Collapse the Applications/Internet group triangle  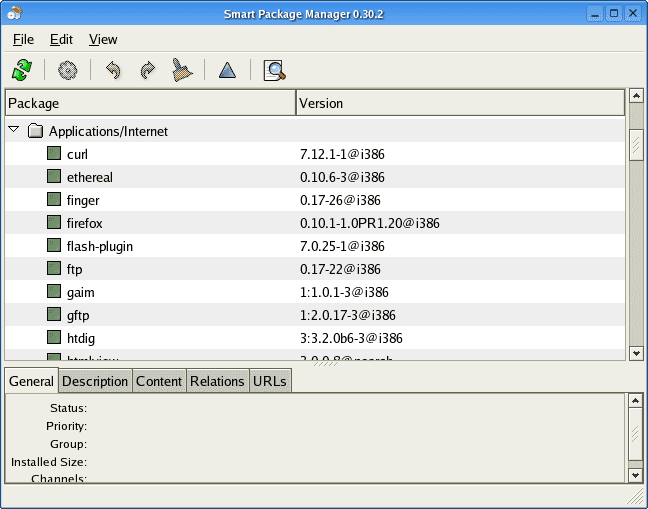(x=14, y=129)
